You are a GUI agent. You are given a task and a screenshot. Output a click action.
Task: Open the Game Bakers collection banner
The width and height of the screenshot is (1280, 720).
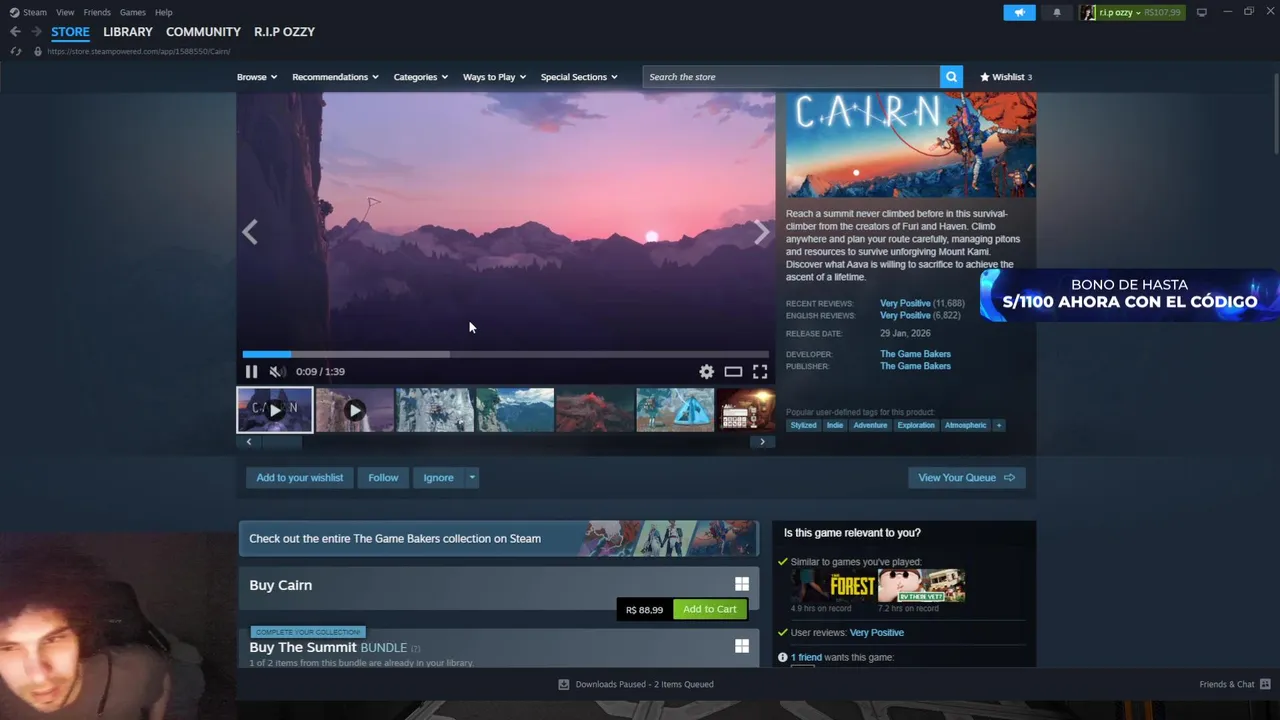pos(499,538)
